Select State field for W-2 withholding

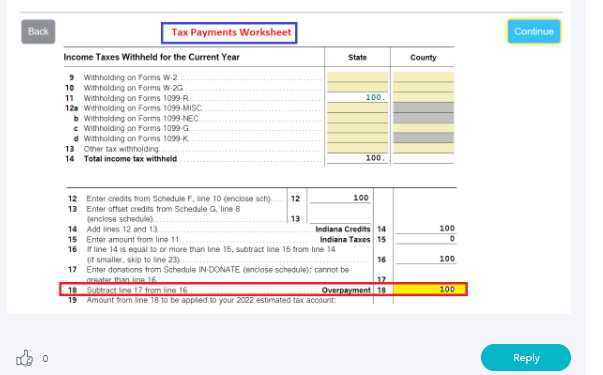357,77
